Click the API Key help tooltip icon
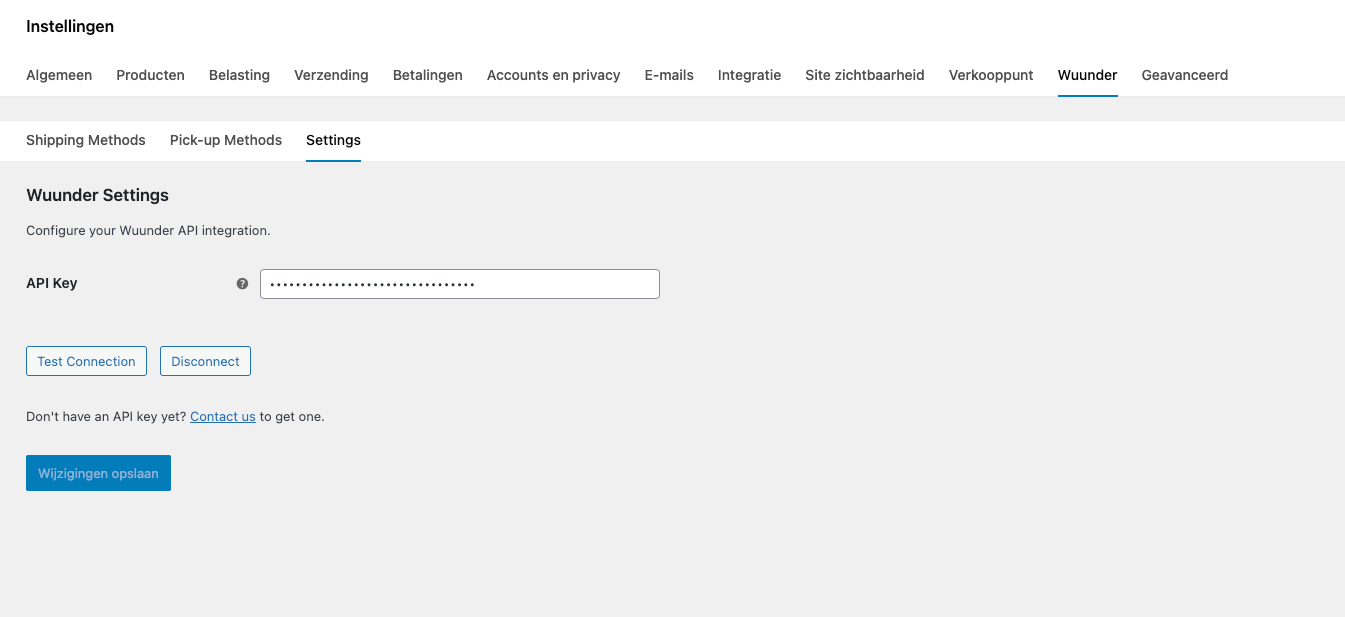1345x617 pixels. [x=242, y=284]
